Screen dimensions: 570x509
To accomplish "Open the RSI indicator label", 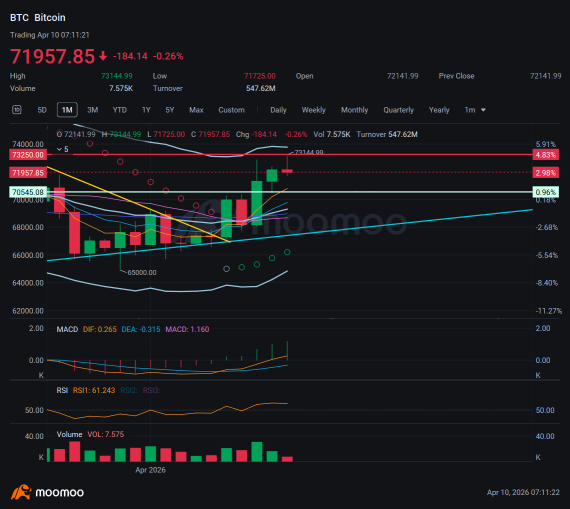I will point(62,390).
